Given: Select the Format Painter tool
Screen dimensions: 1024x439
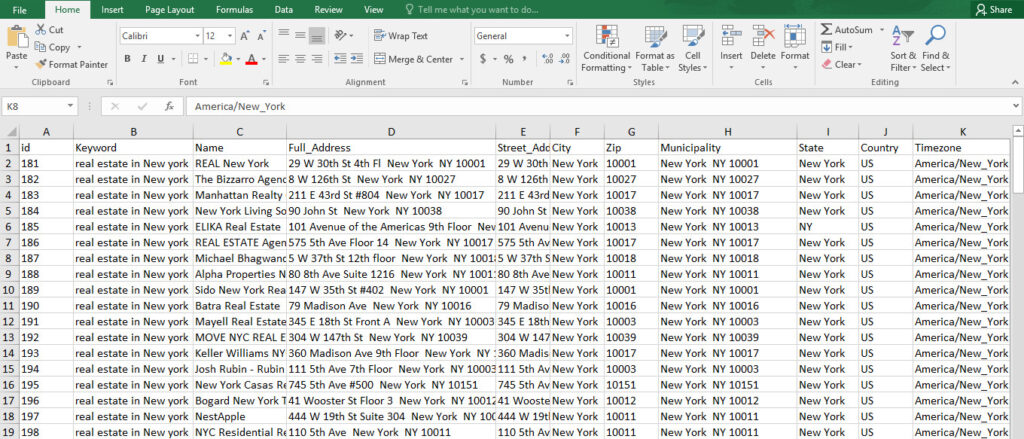Looking at the screenshot, I should point(72,64).
